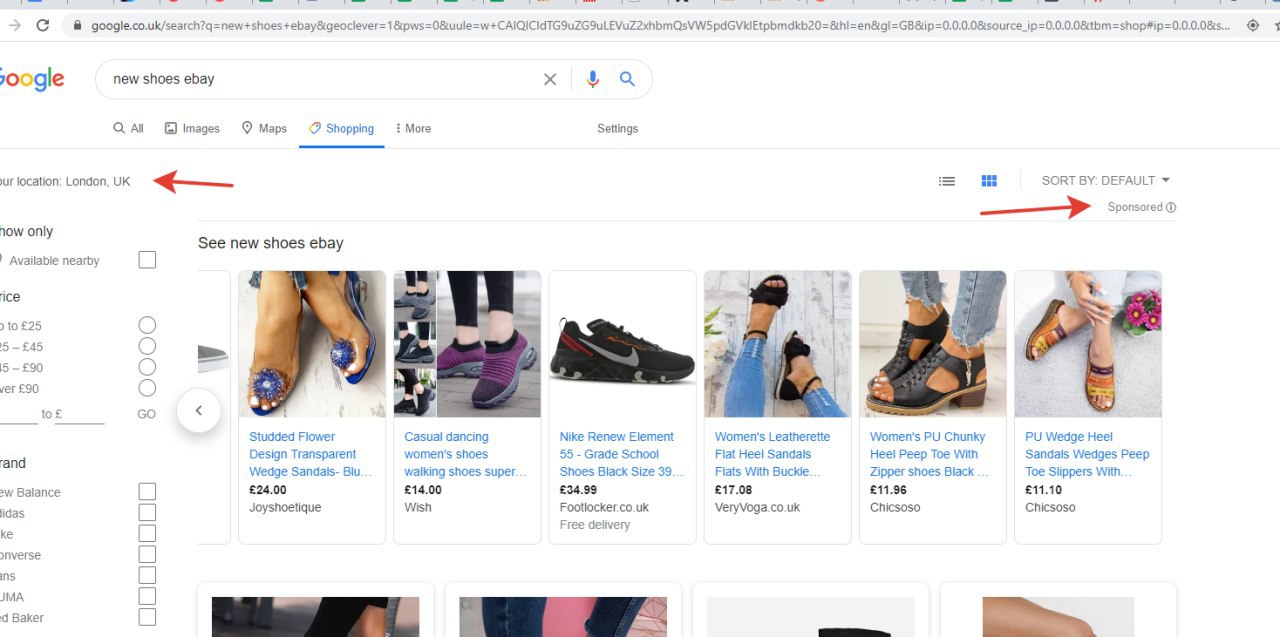Click the Footlocker.co.uk seller name
Screen dimensions: 1280x637
click(x=604, y=507)
